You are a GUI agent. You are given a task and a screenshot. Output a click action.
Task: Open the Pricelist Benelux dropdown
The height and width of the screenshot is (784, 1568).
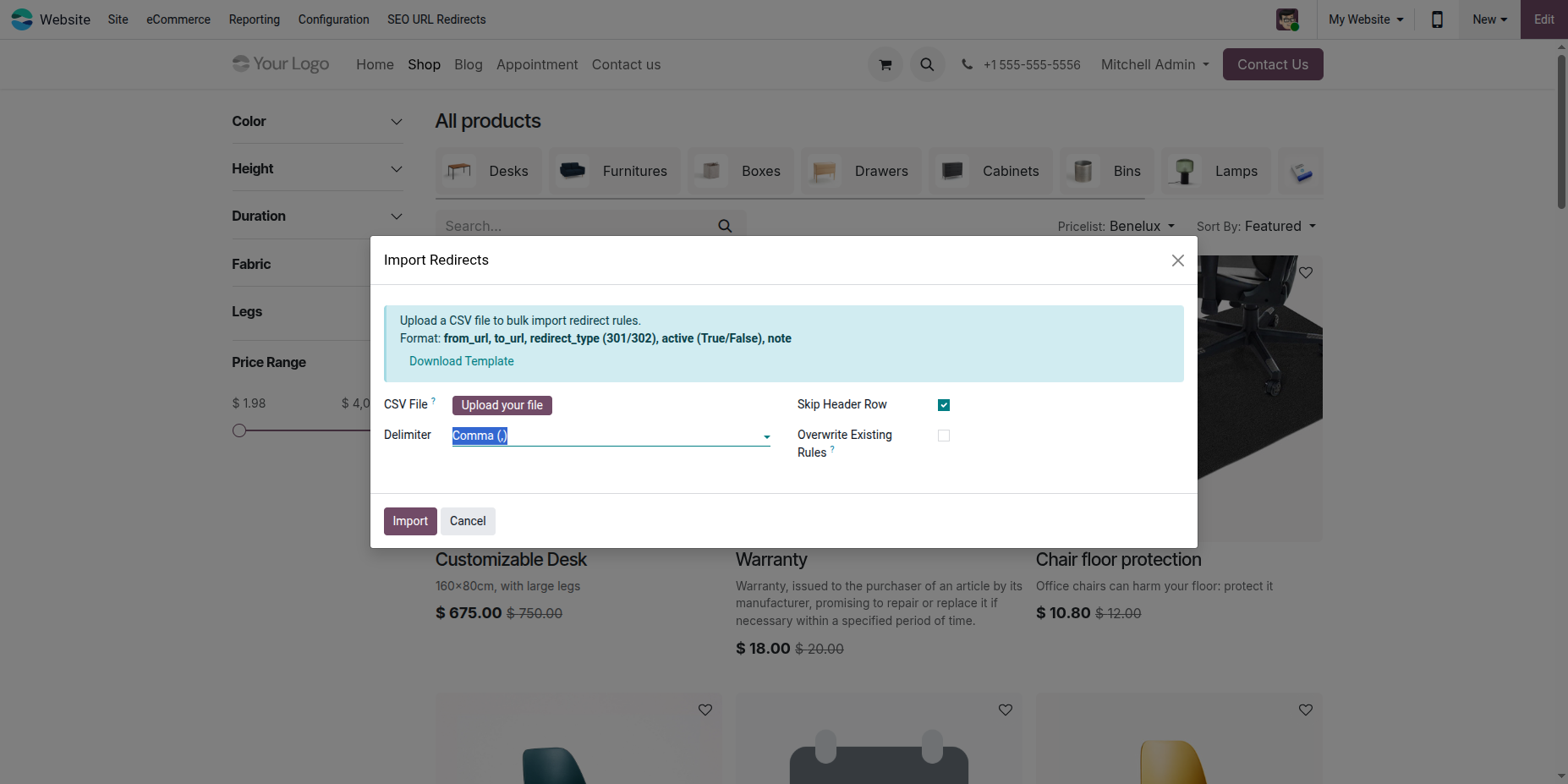[x=1116, y=226]
